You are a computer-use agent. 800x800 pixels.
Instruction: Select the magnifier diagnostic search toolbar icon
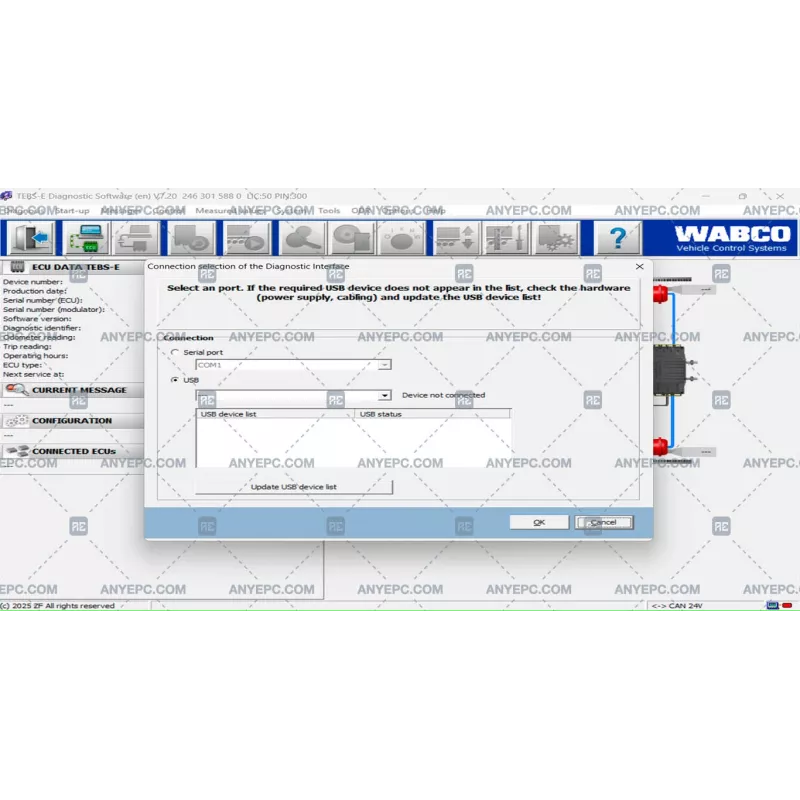coord(300,237)
